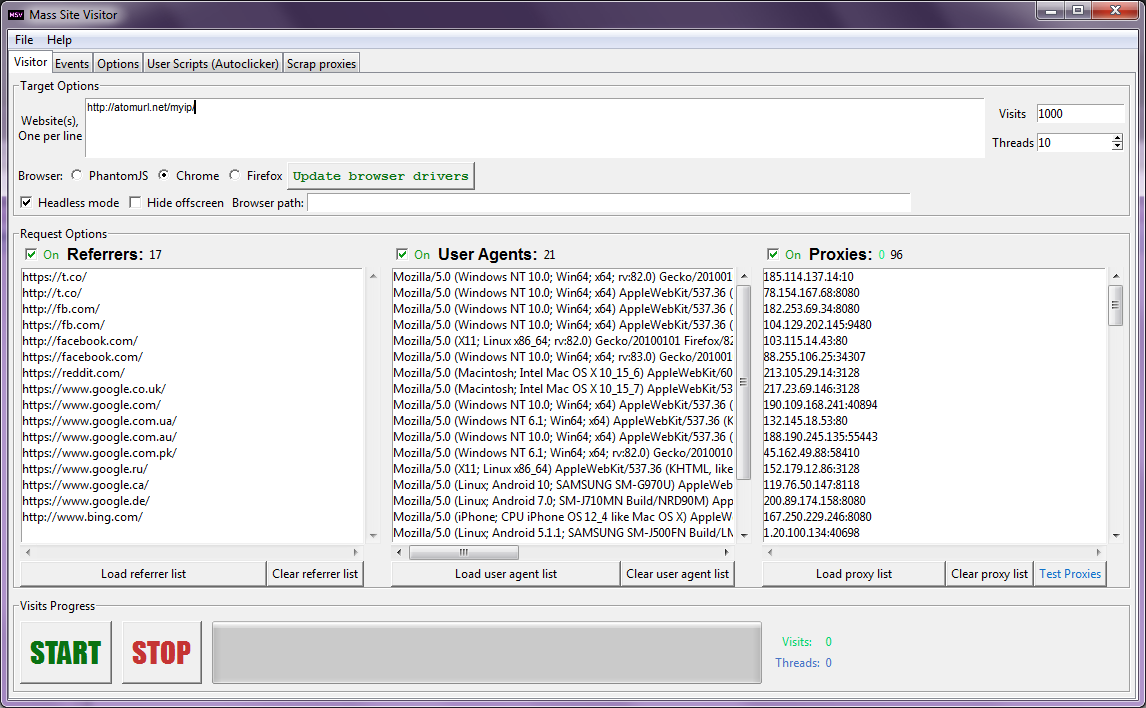Click the Test Proxies link
This screenshot has height=708, width=1146.
[1070, 574]
